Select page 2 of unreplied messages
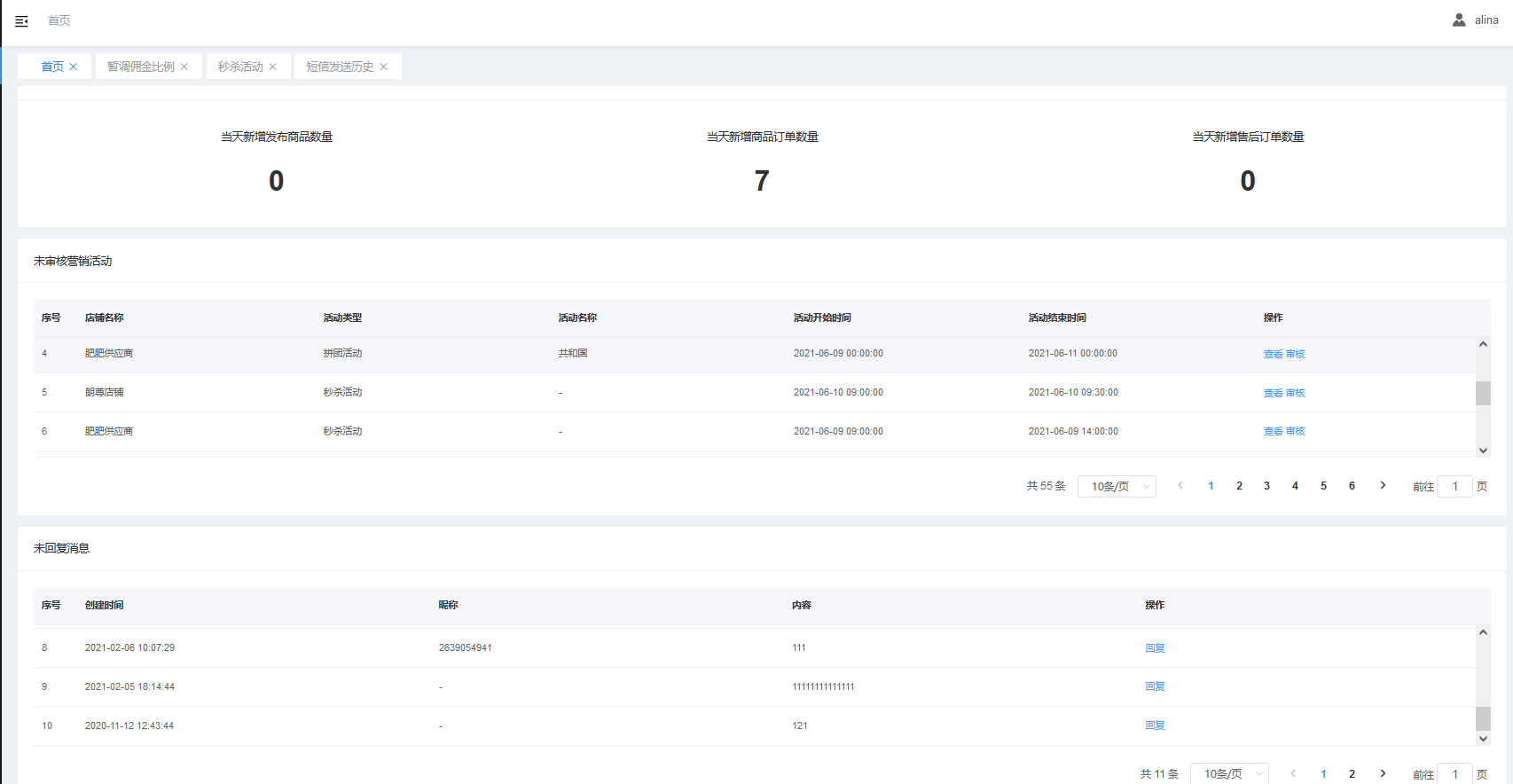This screenshot has width=1513, height=784. pyautogui.click(x=1352, y=773)
